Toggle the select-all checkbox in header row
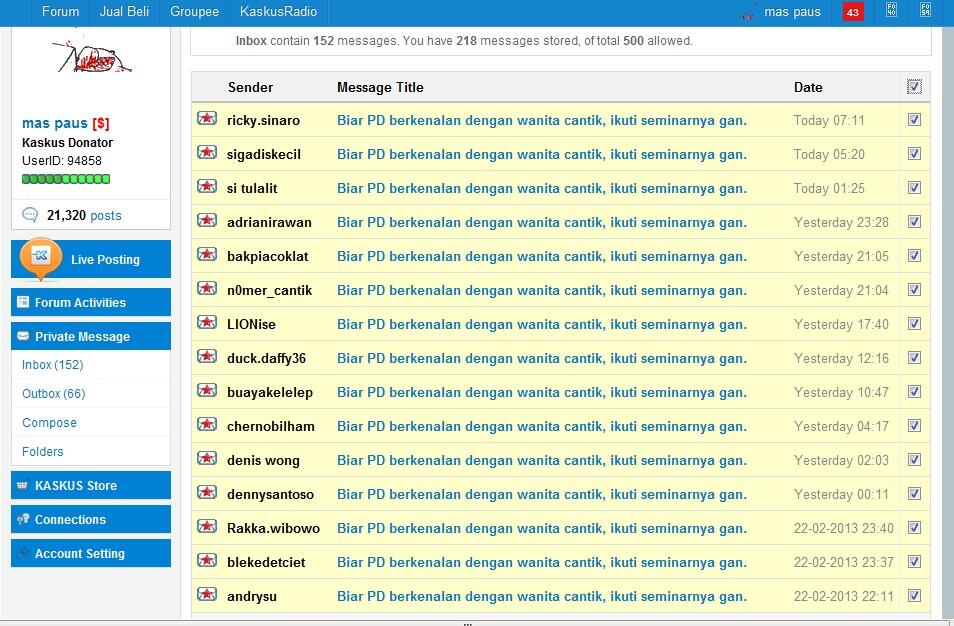Image resolution: width=954 pixels, height=626 pixels. point(914,86)
